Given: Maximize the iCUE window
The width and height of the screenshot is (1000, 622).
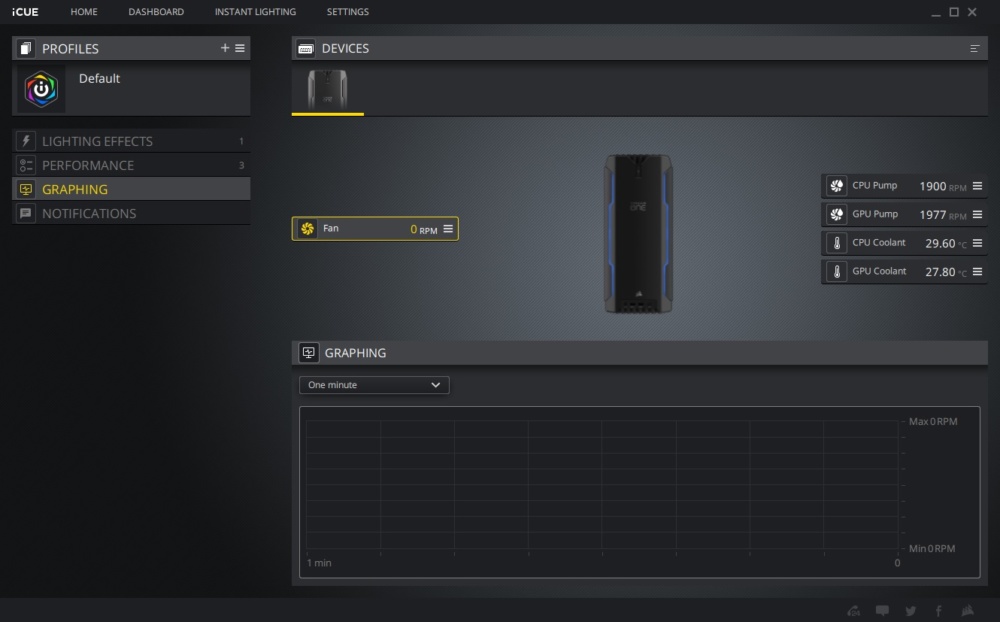Looking at the screenshot, I should (x=954, y=11).
